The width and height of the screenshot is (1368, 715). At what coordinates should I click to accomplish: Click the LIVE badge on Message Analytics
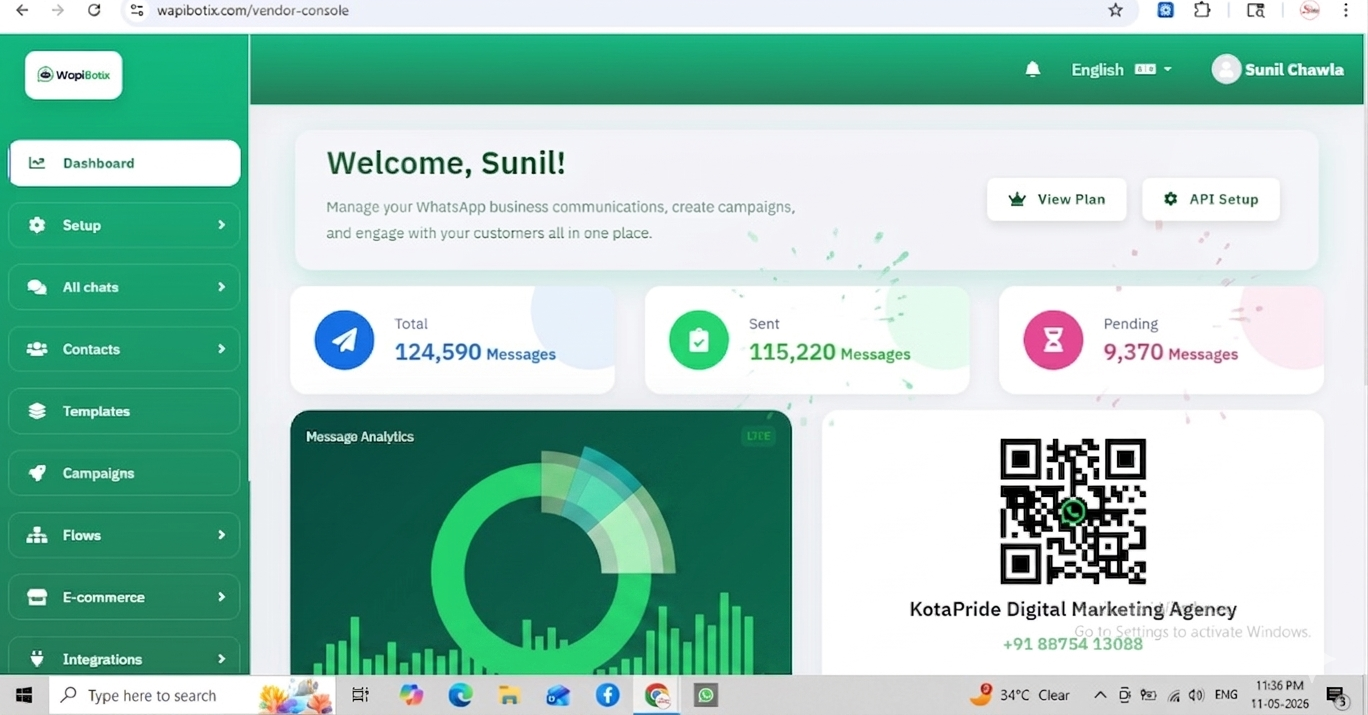pos(758,436)
